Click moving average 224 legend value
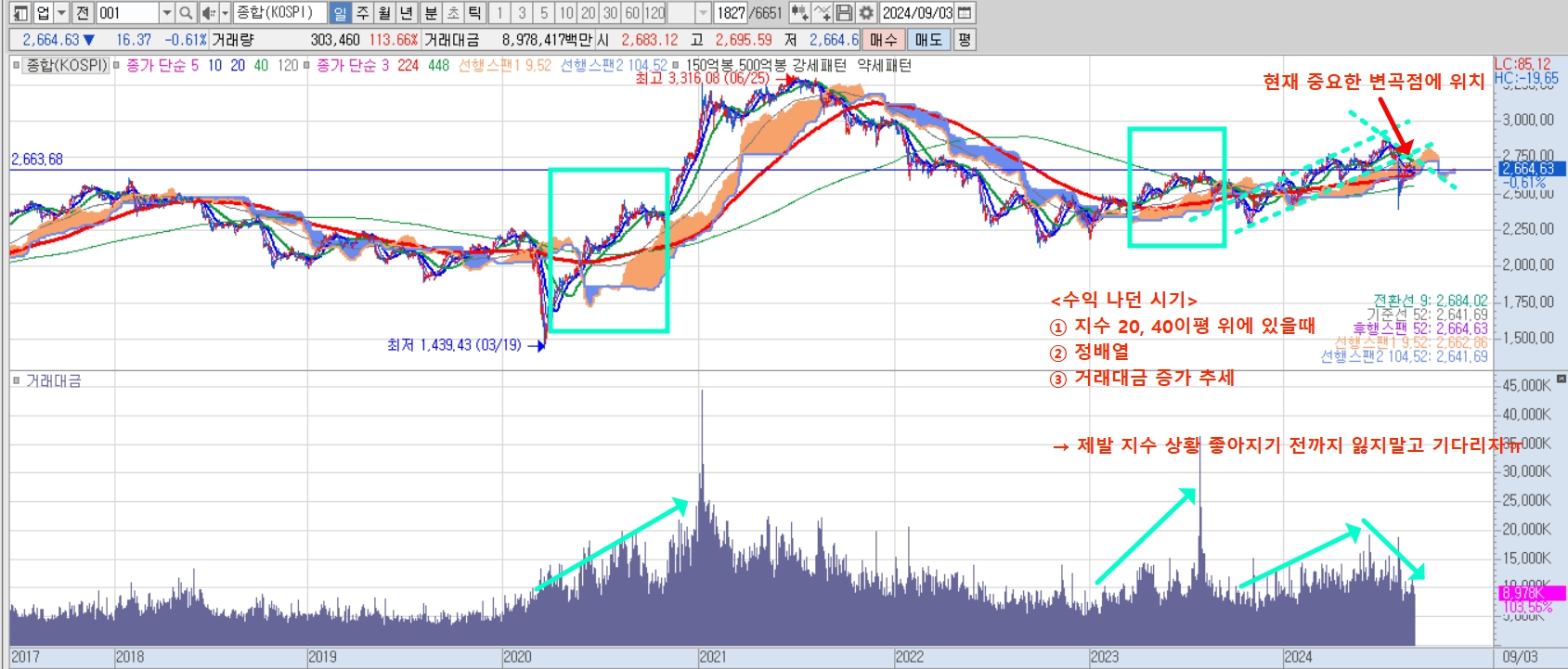The height and width of the screenshot is (669, 1568). [408, 65]
